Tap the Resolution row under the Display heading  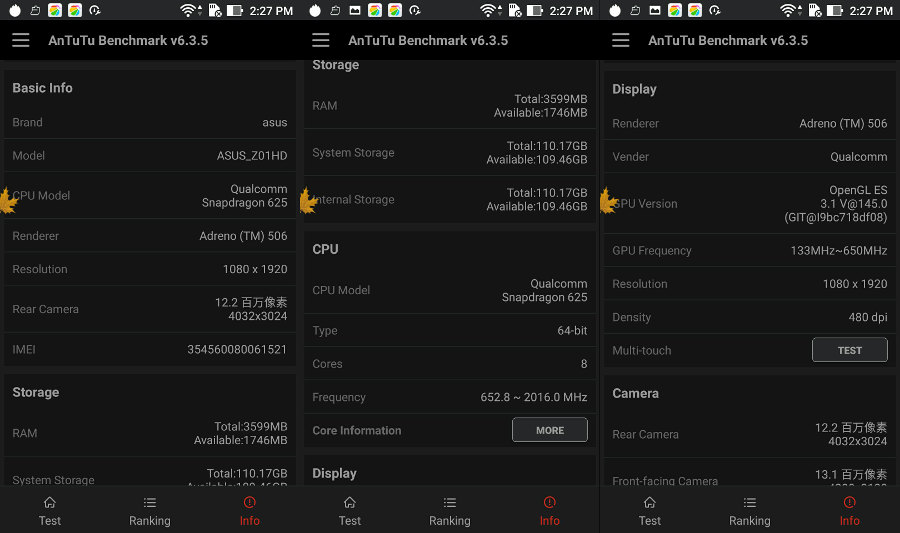pos(750,284)
